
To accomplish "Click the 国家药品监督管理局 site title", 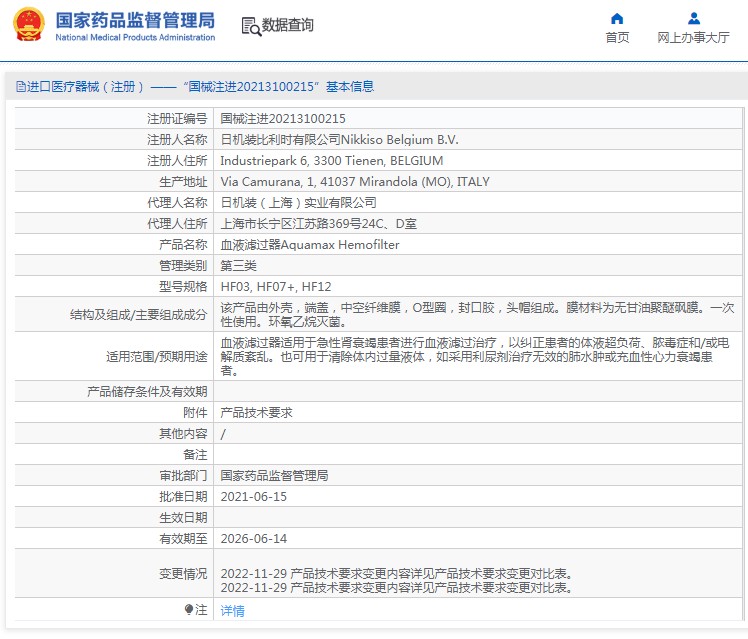I will click(135, 21).
